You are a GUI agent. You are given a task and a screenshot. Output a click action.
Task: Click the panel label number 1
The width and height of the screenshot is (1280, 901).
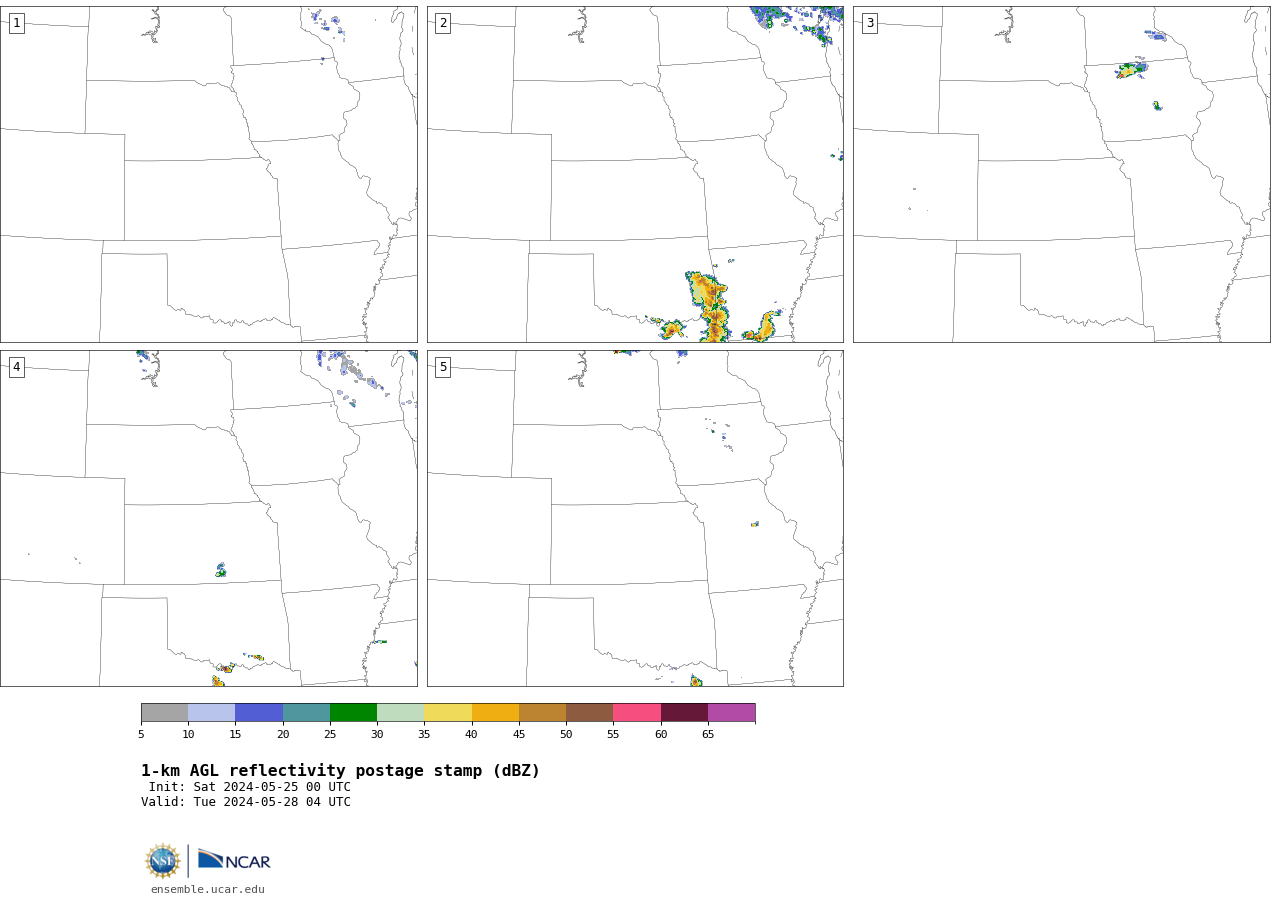(x=16, y=23)
